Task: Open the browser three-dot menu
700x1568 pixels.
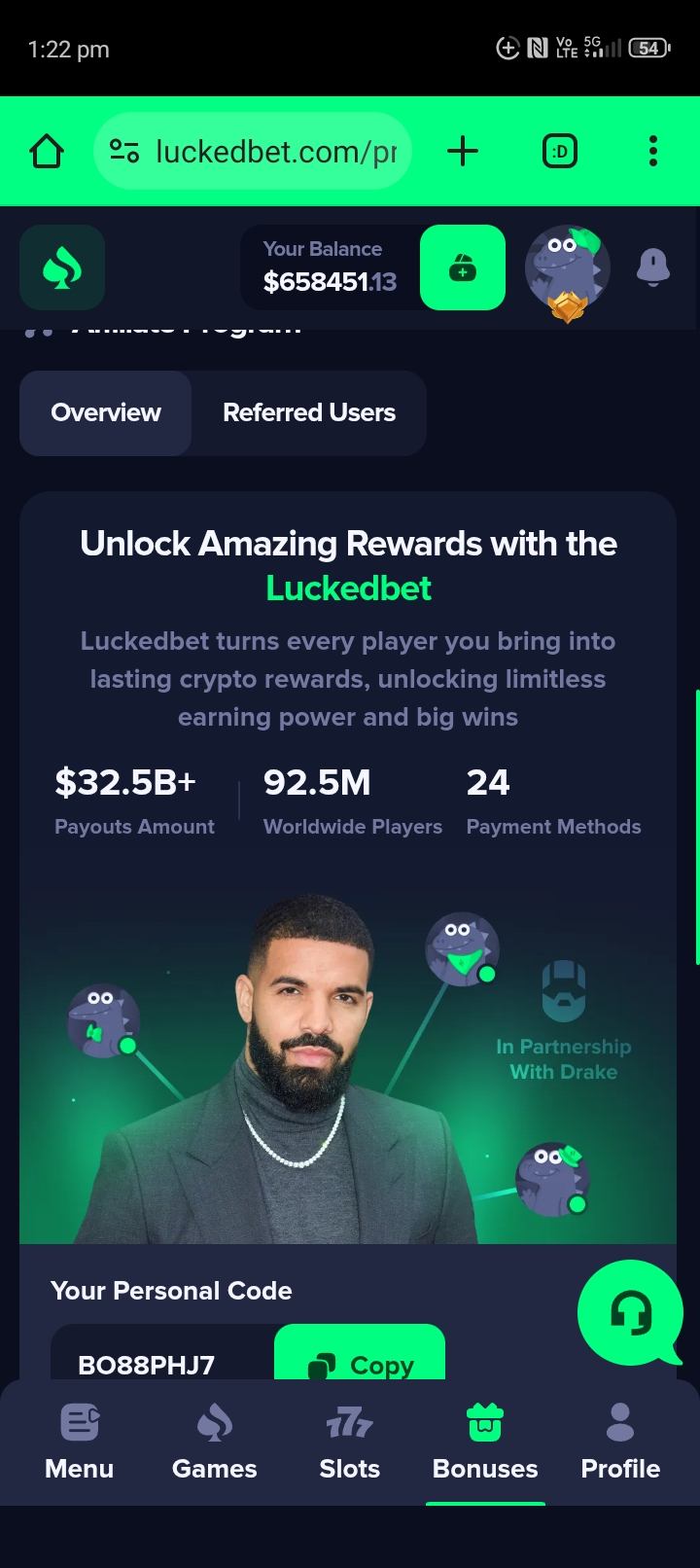Action: coord(652,152)
